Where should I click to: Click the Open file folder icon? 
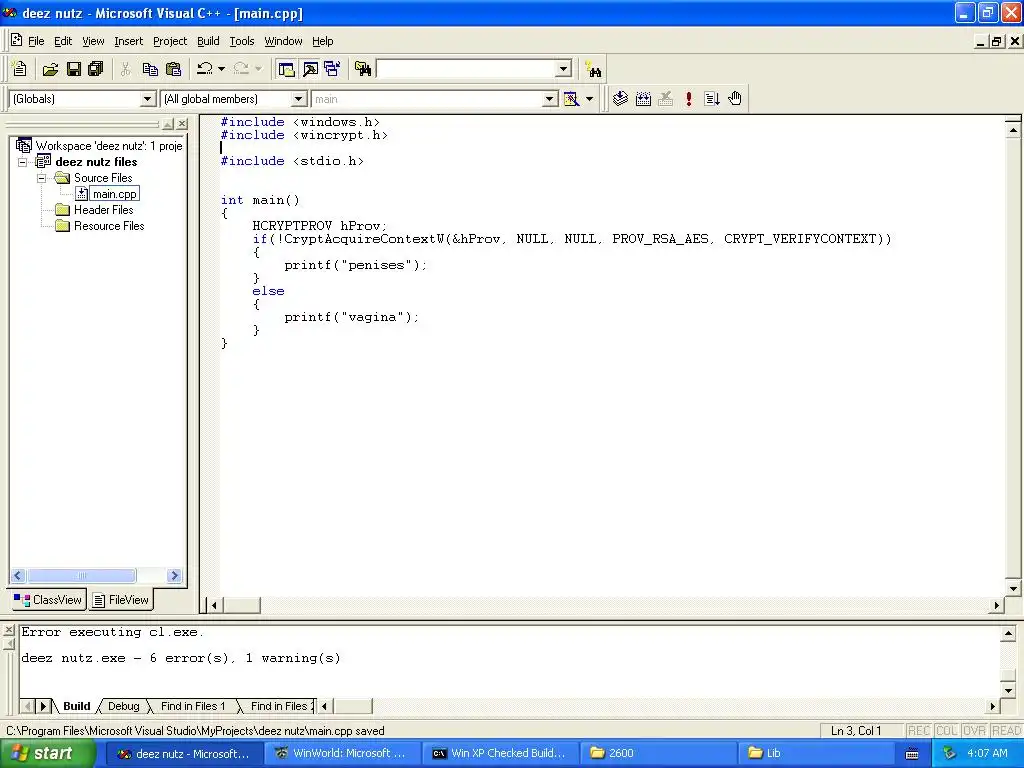(x=50, y=69)
